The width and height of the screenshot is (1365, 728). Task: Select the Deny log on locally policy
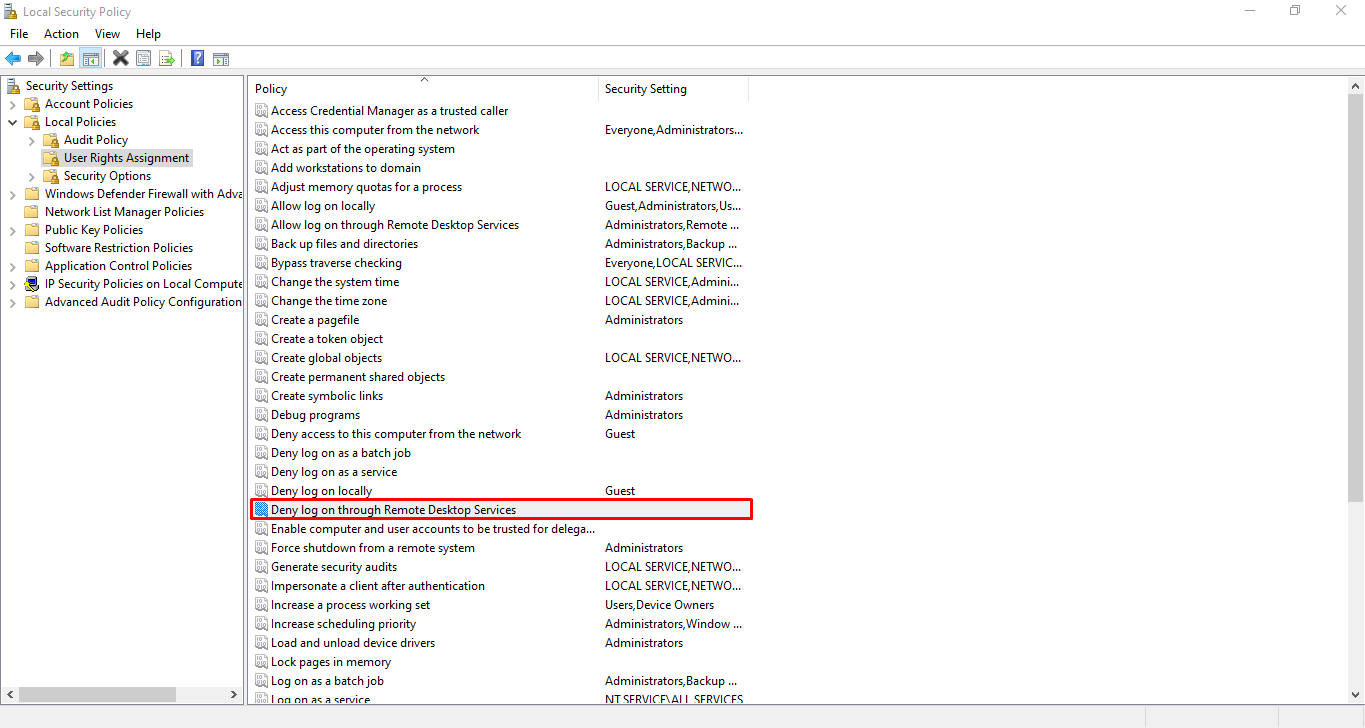[x=323, y=490]
